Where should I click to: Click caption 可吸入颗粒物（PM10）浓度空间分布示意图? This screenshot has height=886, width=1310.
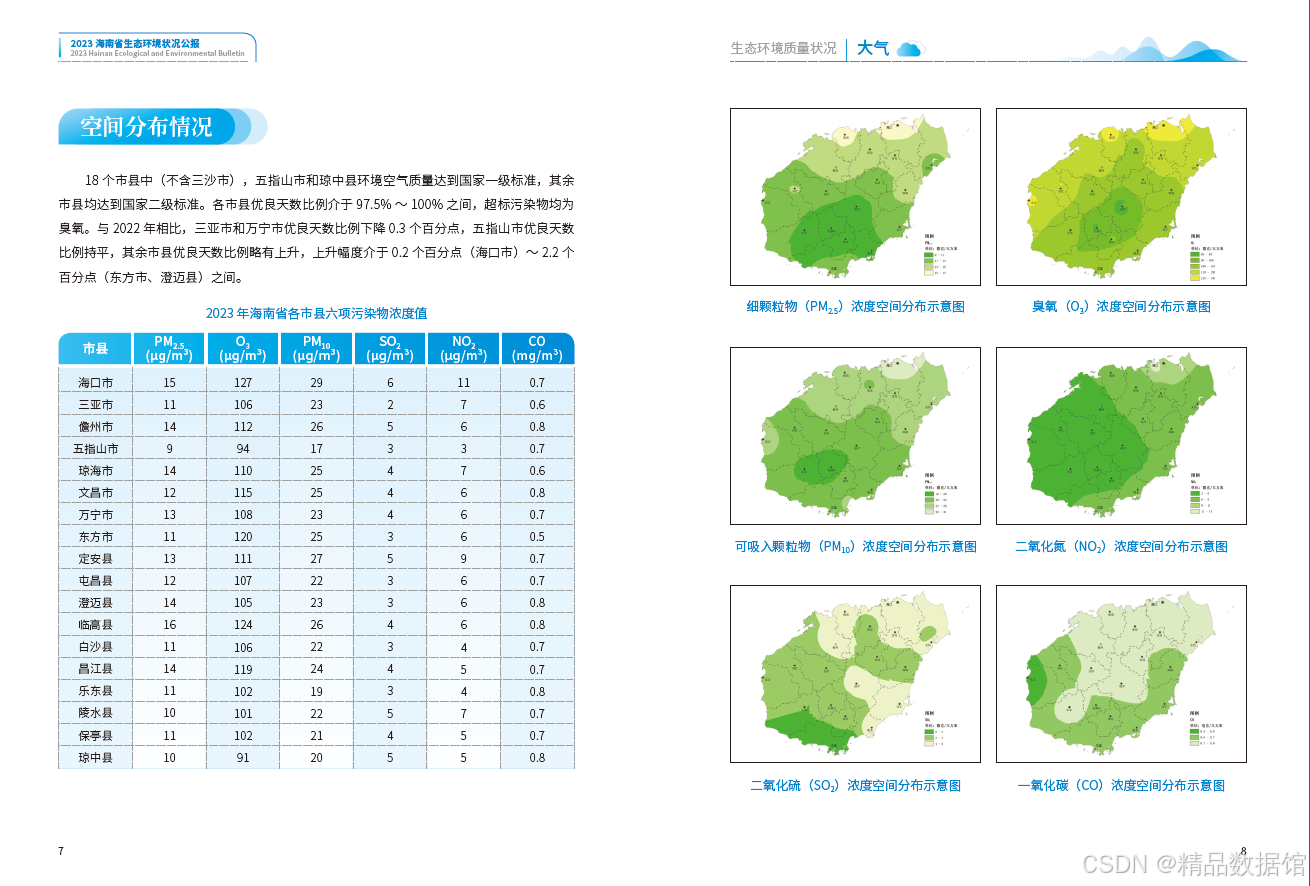(x=855, y=547)
